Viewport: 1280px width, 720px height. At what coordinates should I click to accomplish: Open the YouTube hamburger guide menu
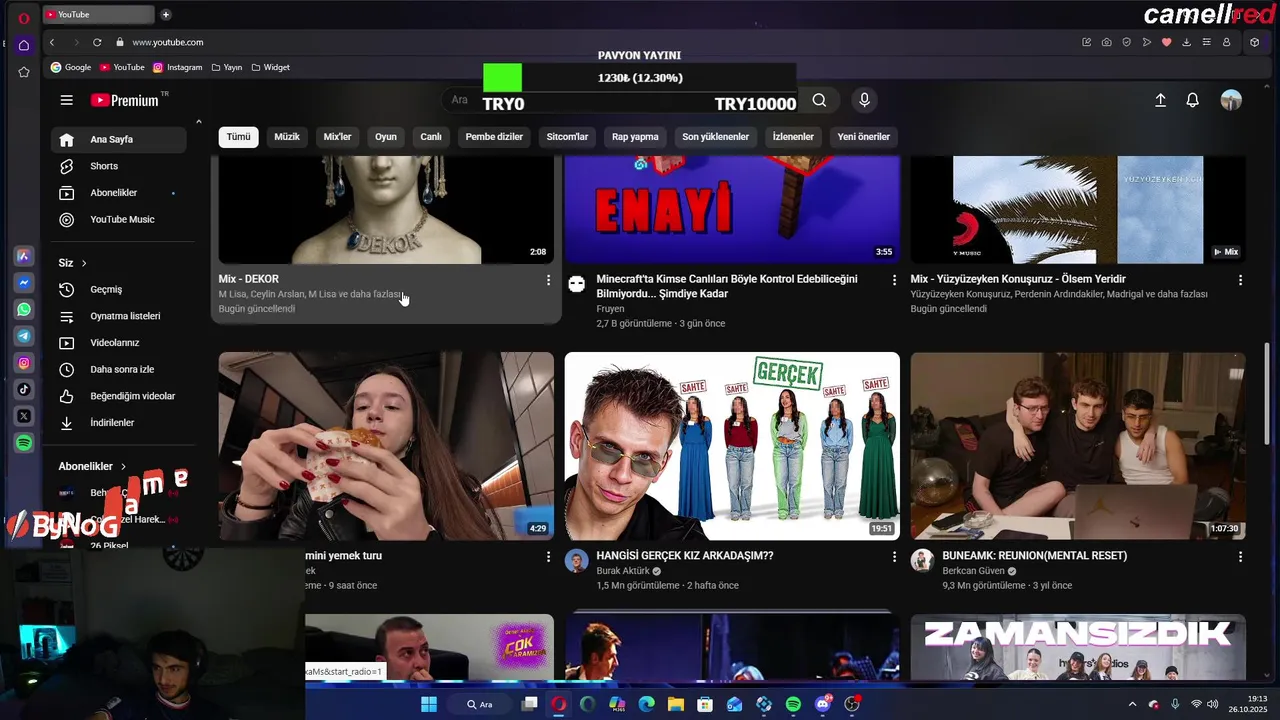(x=66, y=100)
